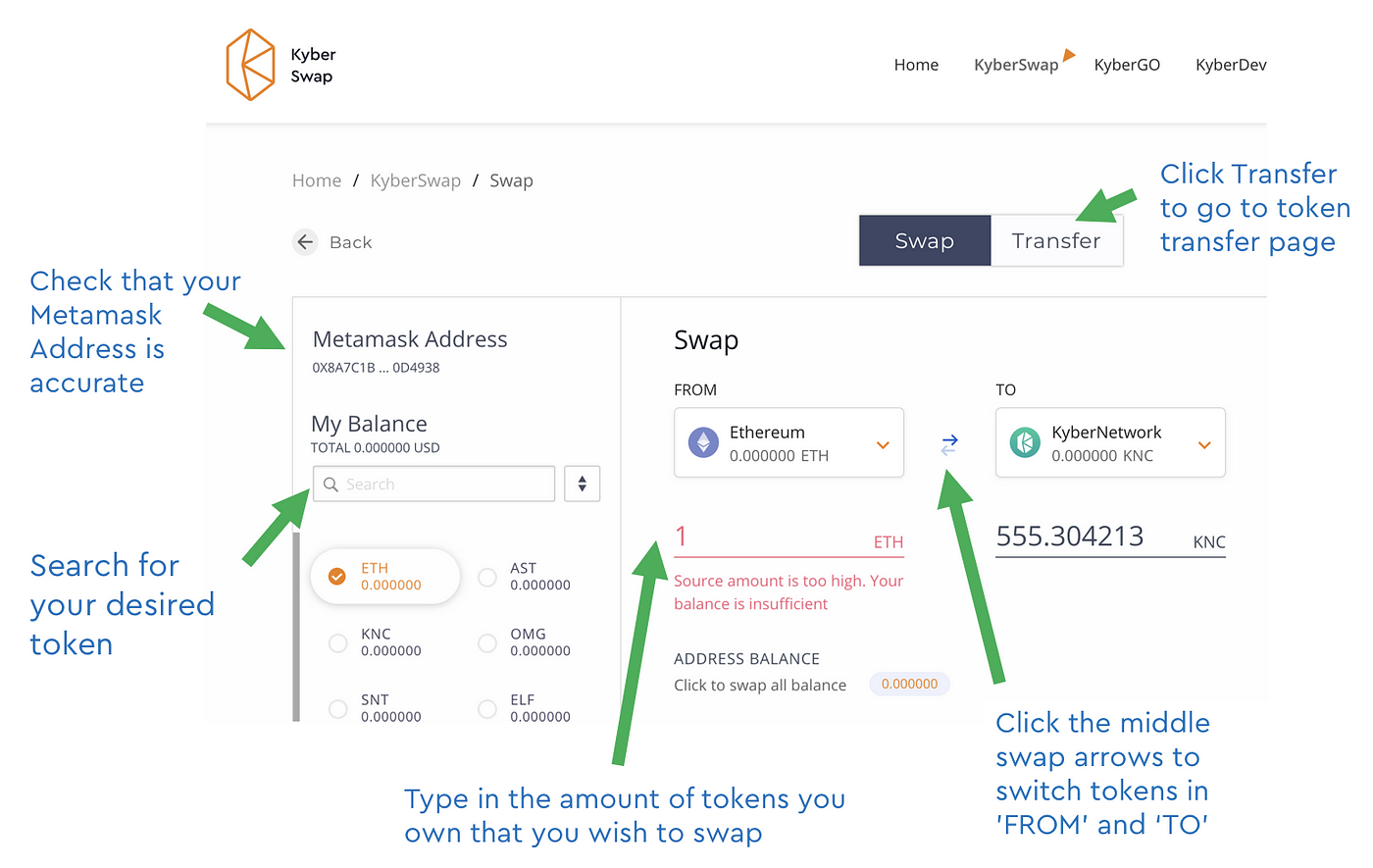The image size is (1373, 868).
Task: Open the Home menu item
Action: point(916,65)
